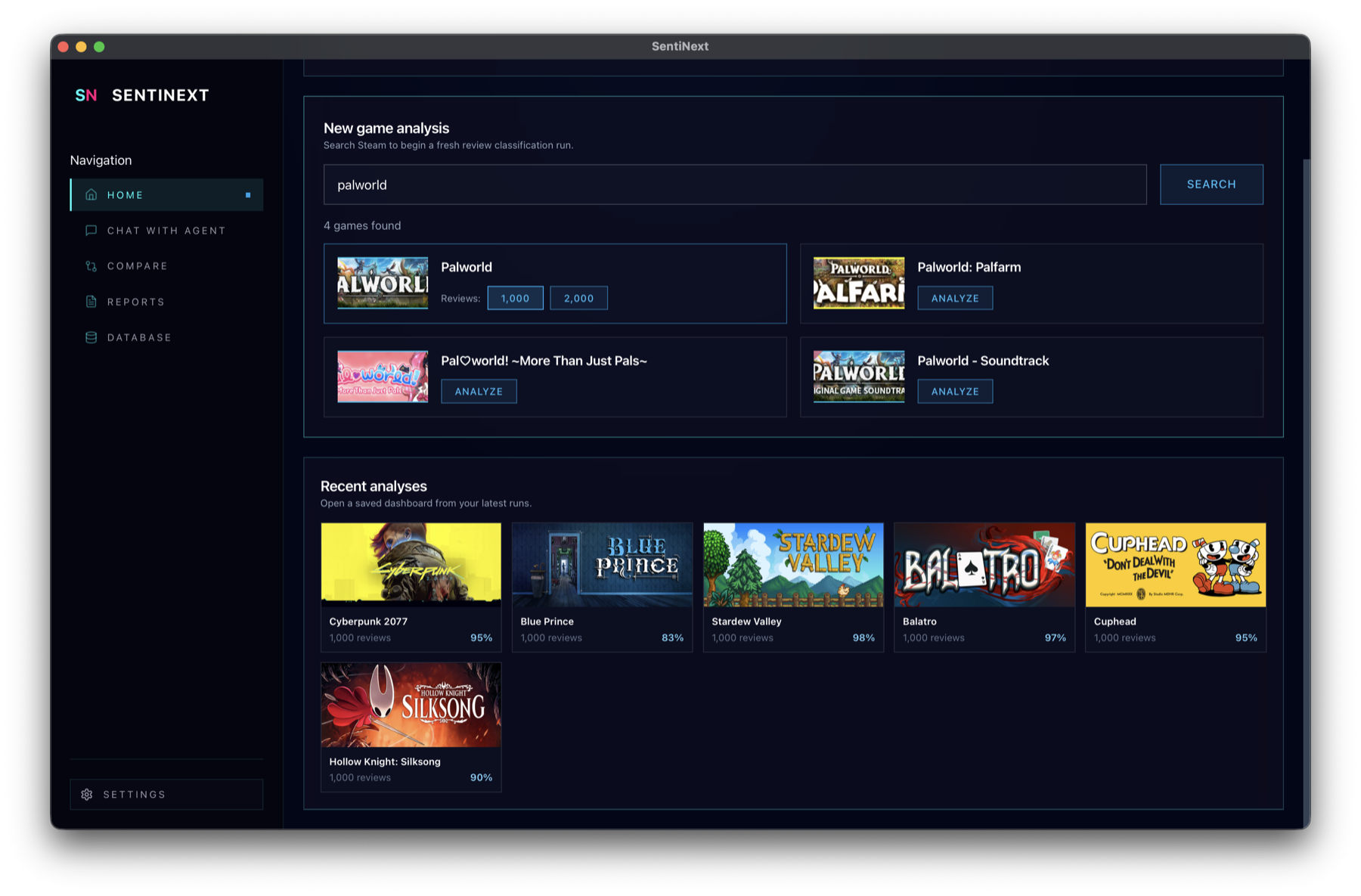Click the 95% score on Cyberpunk 2077
The image size is (1361, 896).
tap(481, 638)
